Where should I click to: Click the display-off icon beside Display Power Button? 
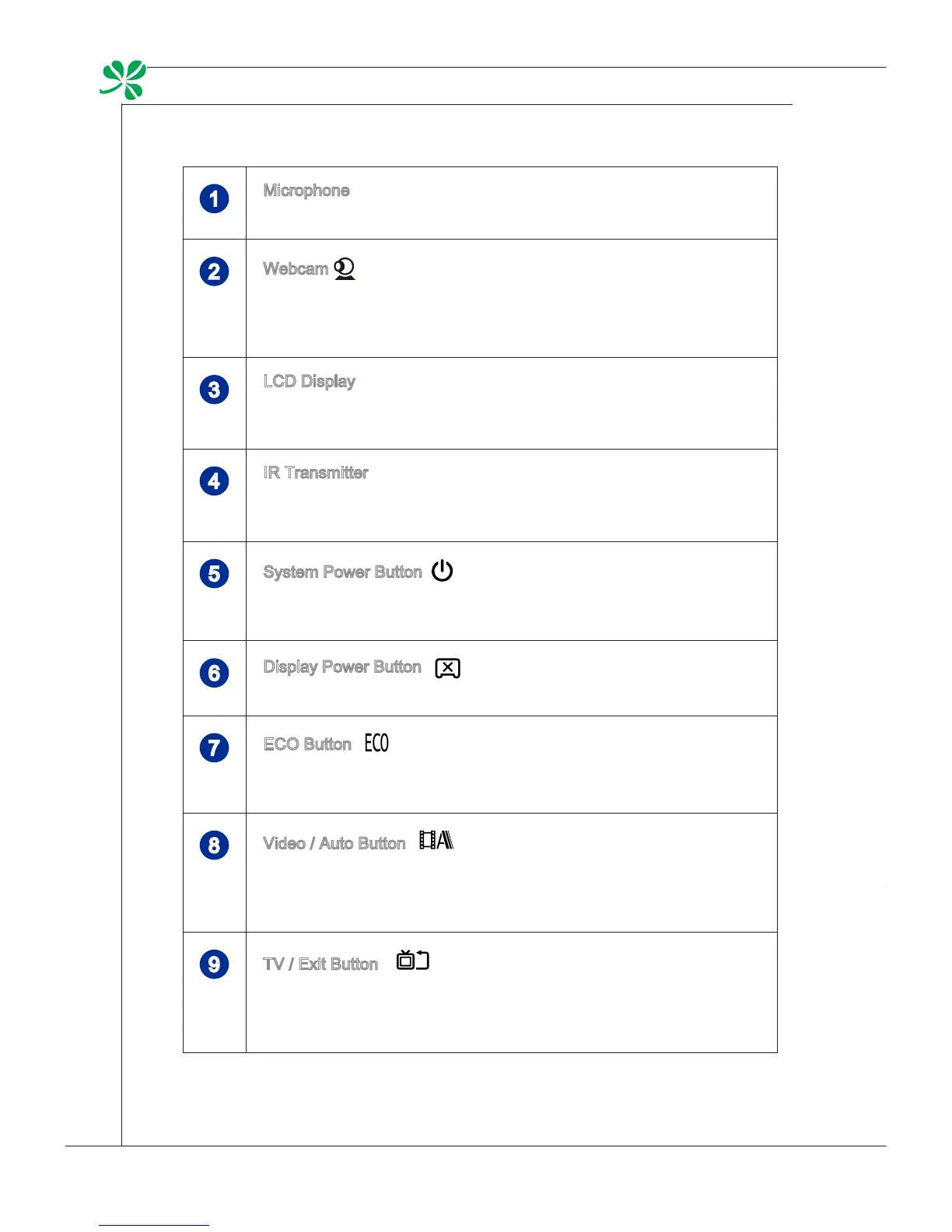coord(448,668)
